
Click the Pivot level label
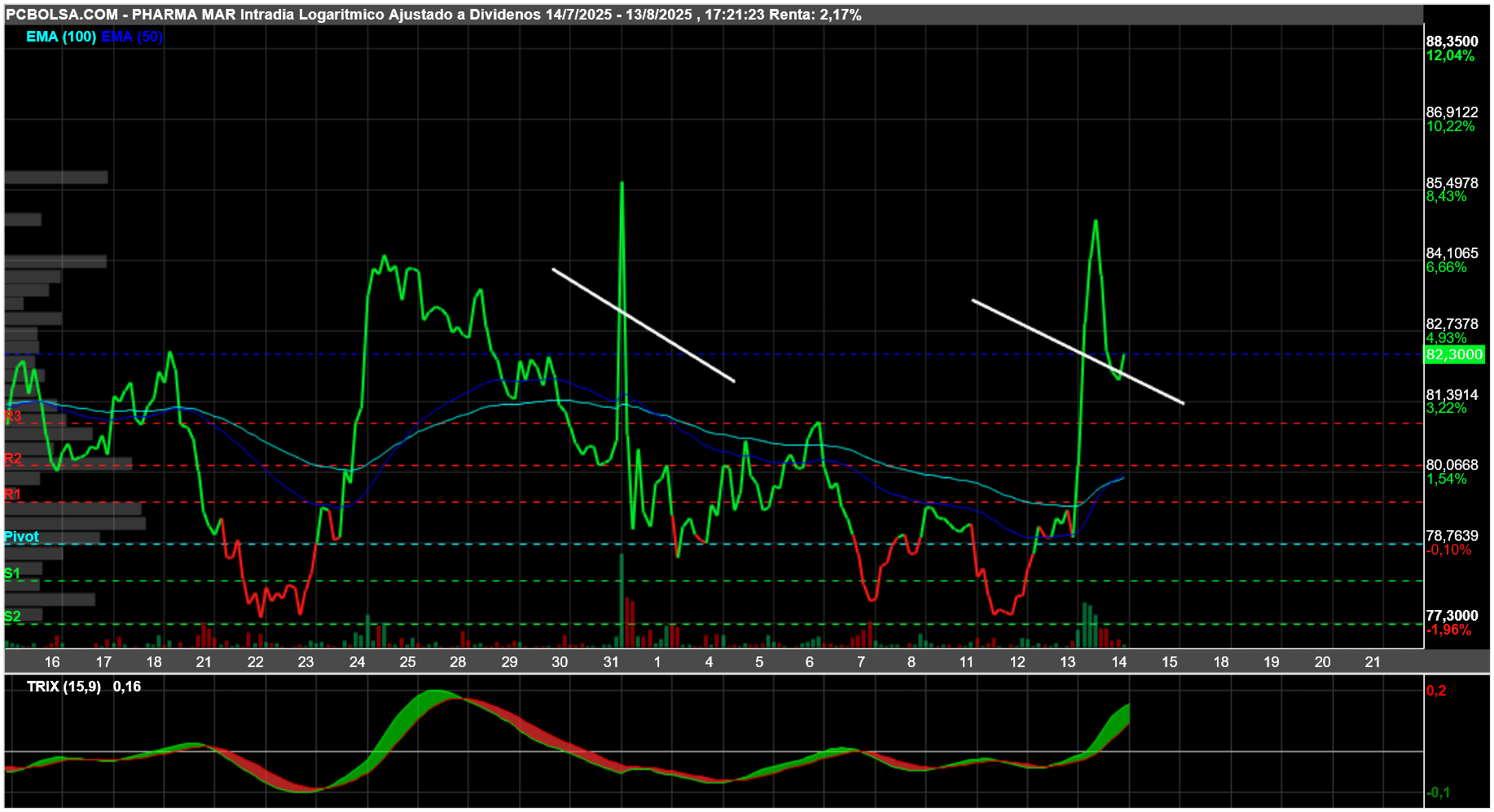click(x=21, y=537)
